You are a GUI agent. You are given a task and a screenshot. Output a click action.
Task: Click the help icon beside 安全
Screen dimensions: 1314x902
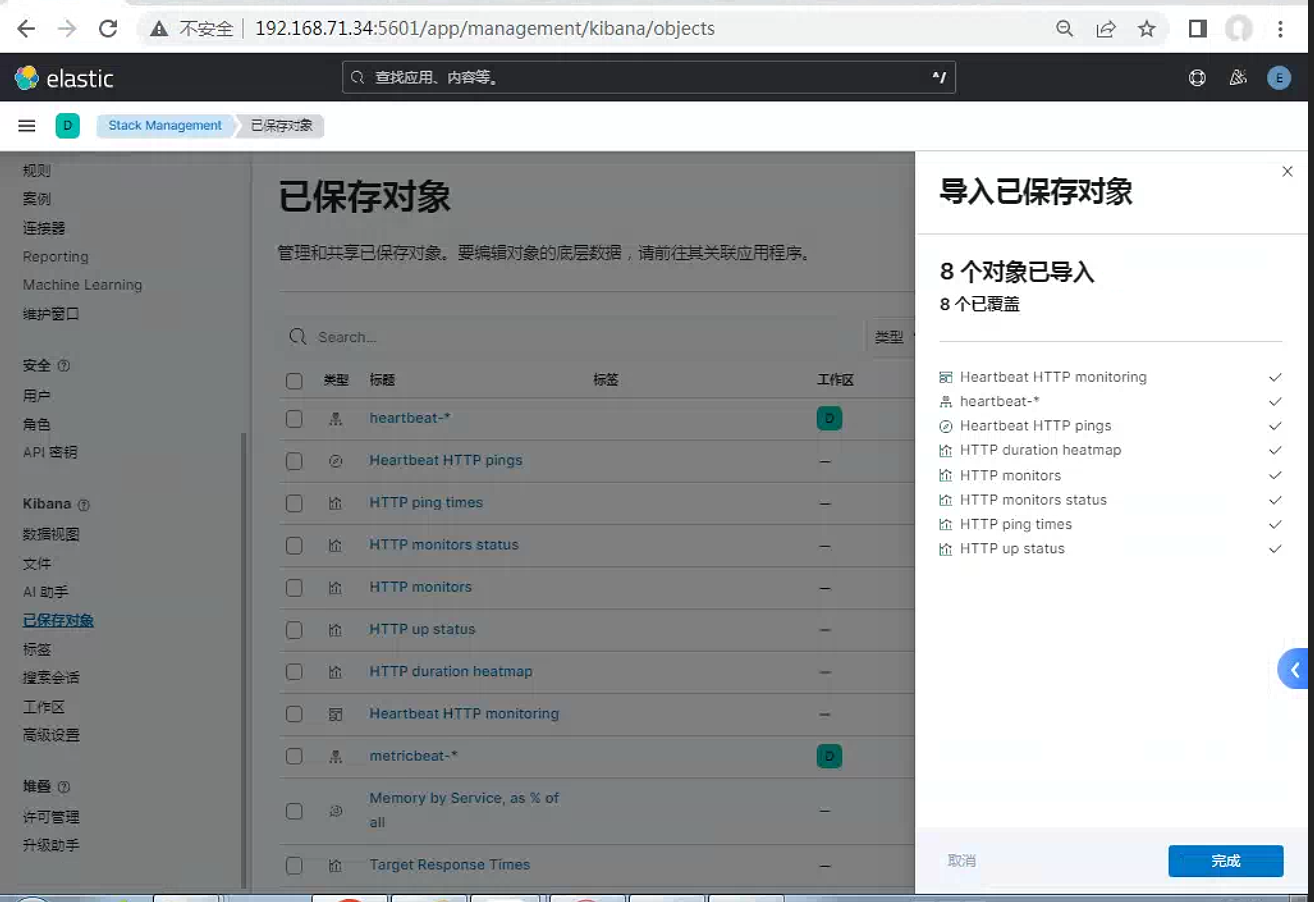pos(64,366)
